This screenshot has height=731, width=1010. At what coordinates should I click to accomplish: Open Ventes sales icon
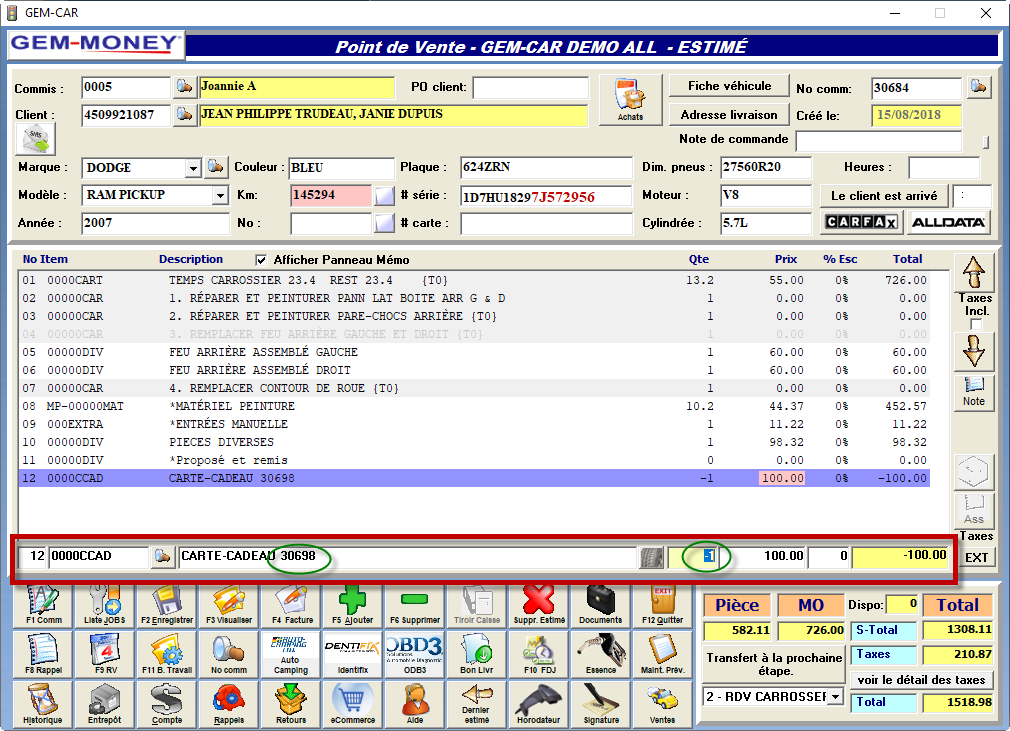point(662,703)
